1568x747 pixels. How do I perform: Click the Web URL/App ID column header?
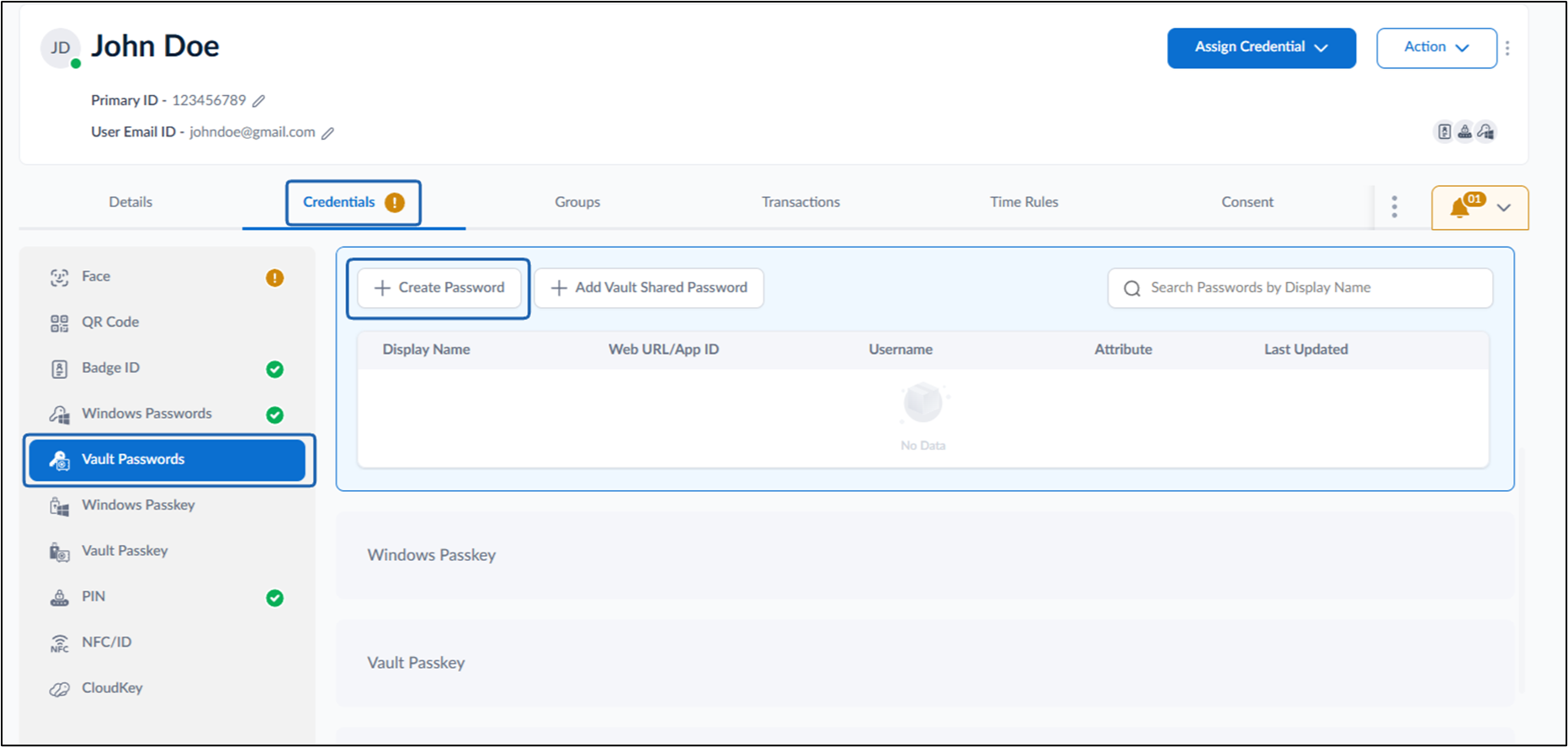pos(664,349)
